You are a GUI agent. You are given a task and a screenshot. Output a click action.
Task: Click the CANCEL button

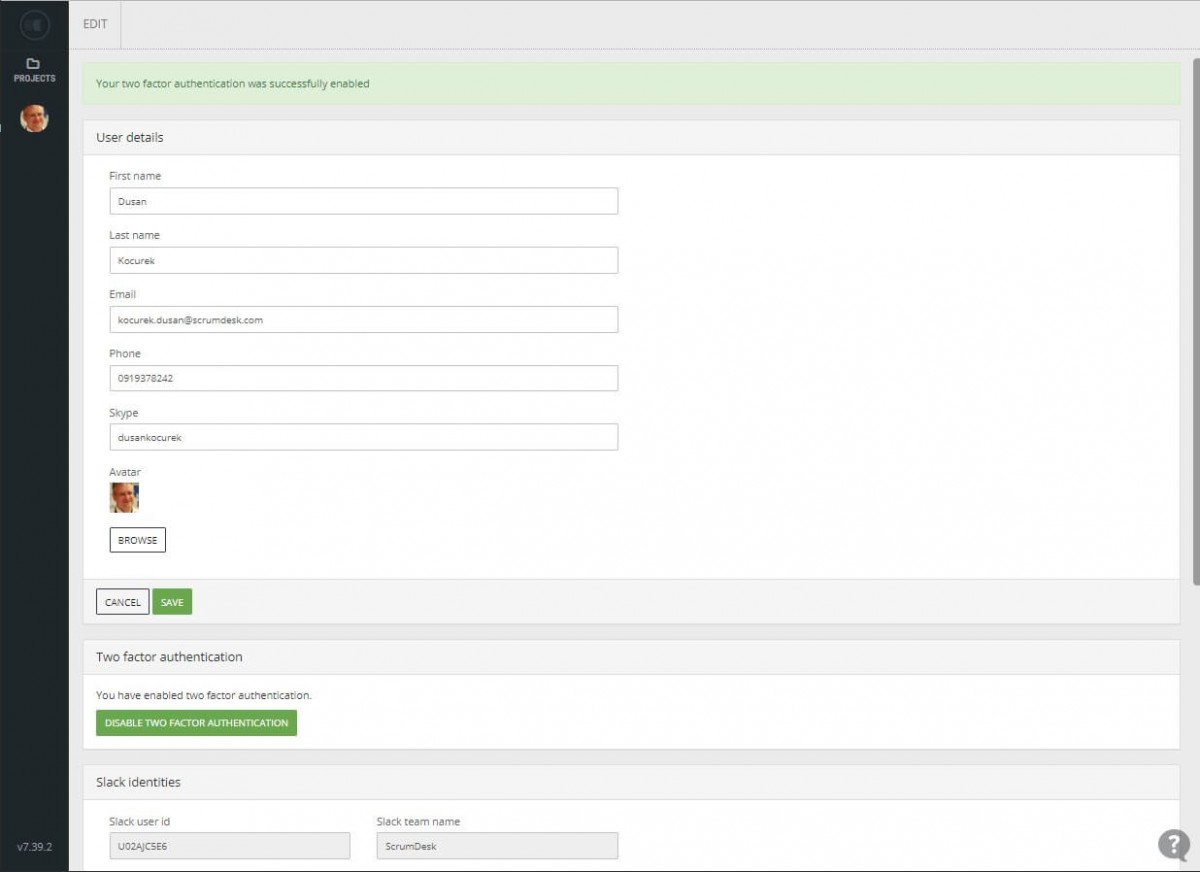tap(123, 602)
